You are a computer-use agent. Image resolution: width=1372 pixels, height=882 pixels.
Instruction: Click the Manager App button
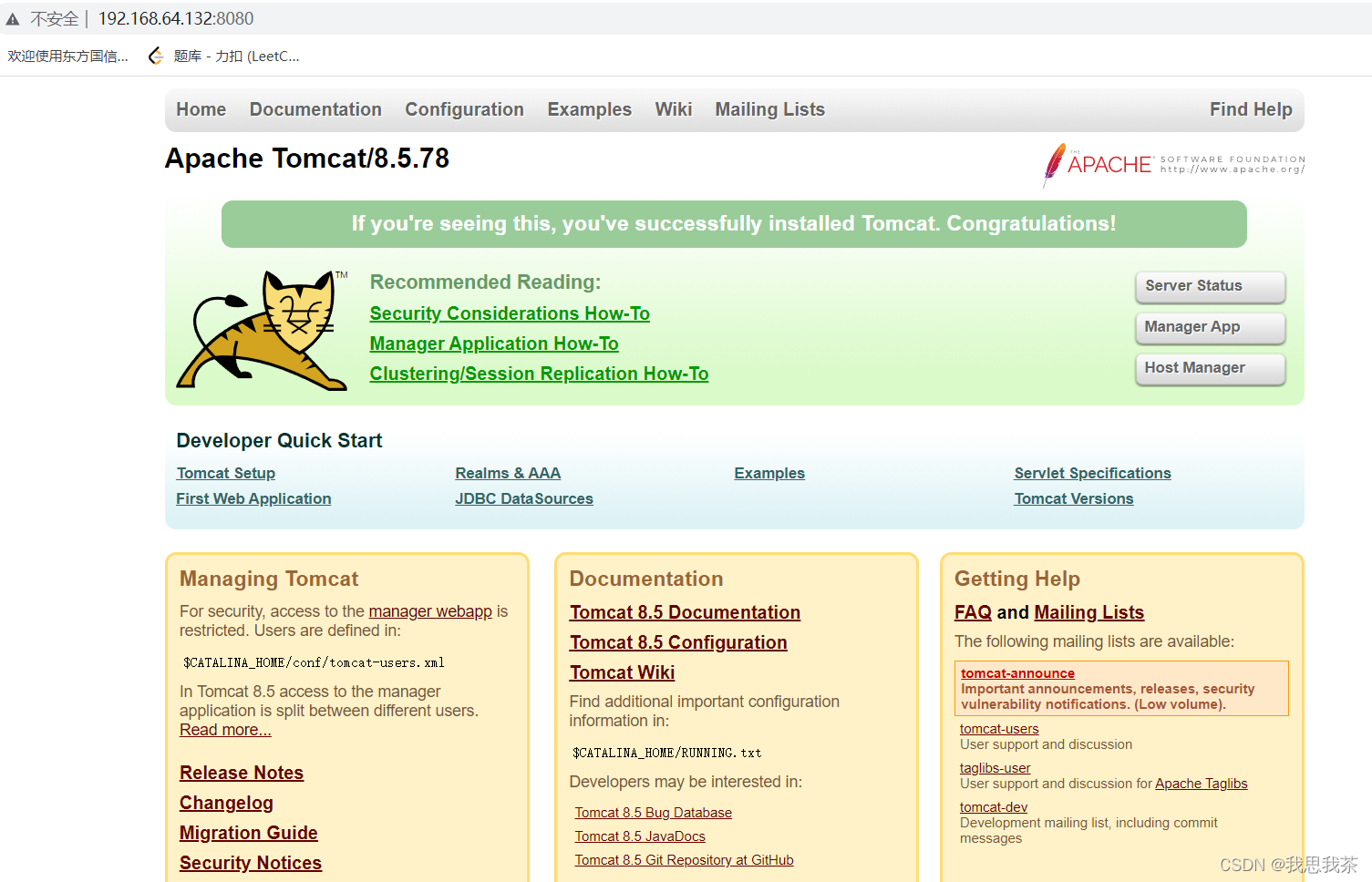(x=1210, y=328)
